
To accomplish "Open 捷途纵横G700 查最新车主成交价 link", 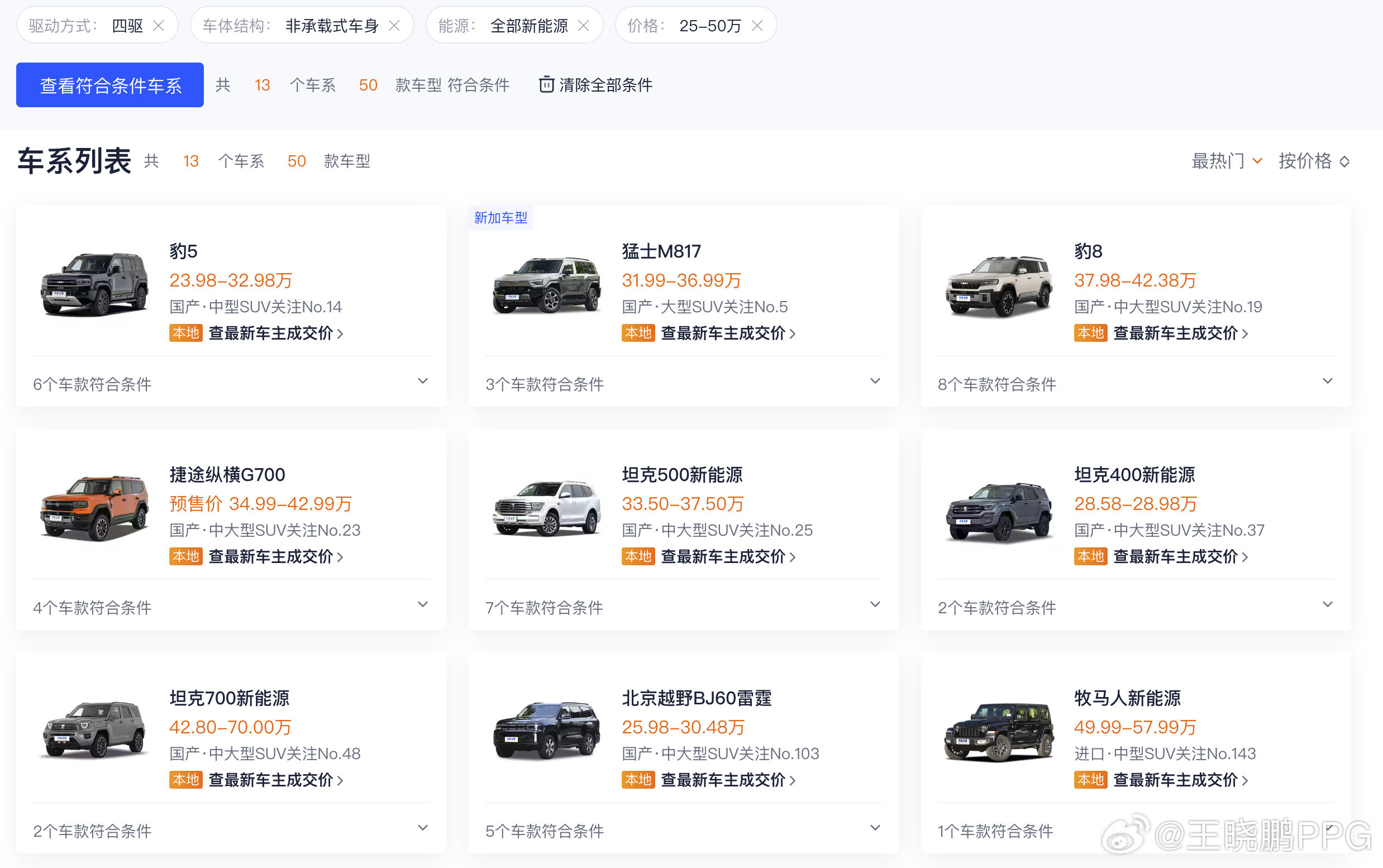I will tap(275, 556).
